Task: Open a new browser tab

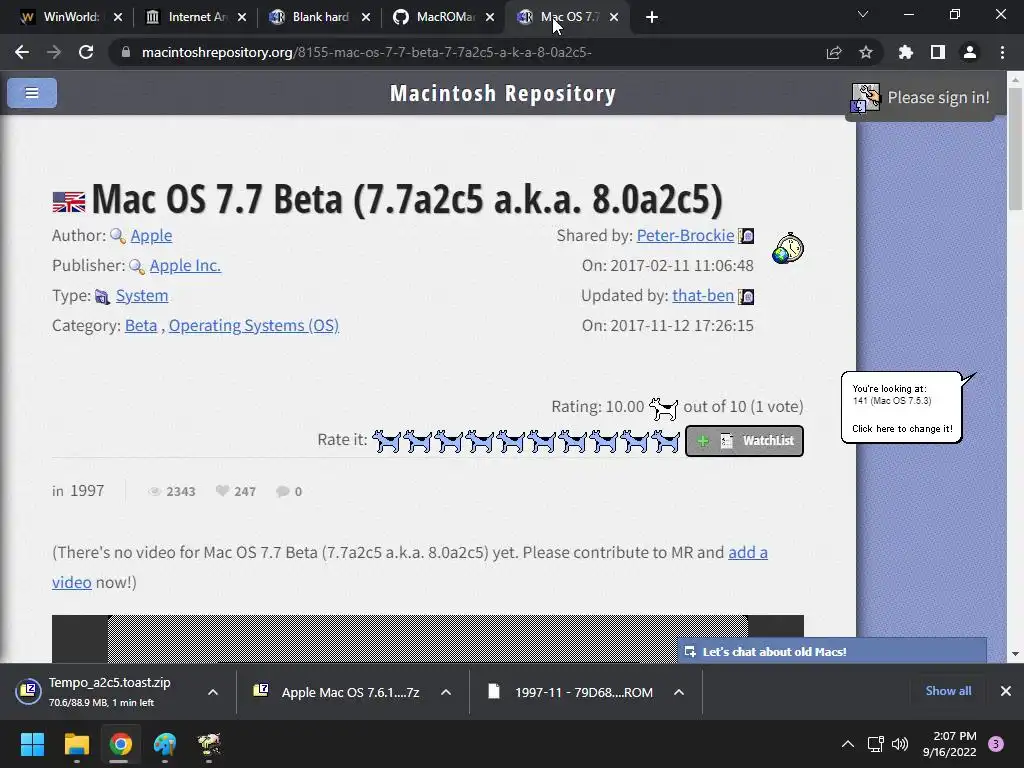Action: pos(651,17)
